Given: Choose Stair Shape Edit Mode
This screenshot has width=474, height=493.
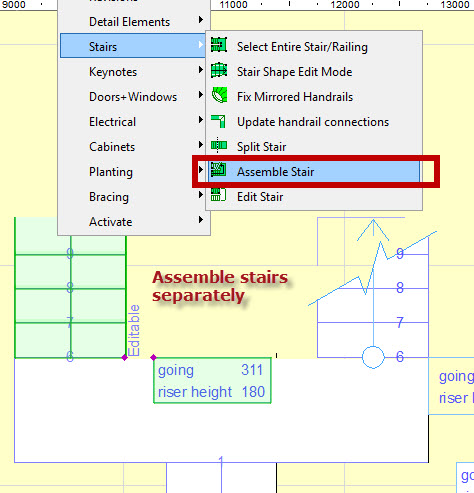Looking at the screenshot, I should 314,72.
